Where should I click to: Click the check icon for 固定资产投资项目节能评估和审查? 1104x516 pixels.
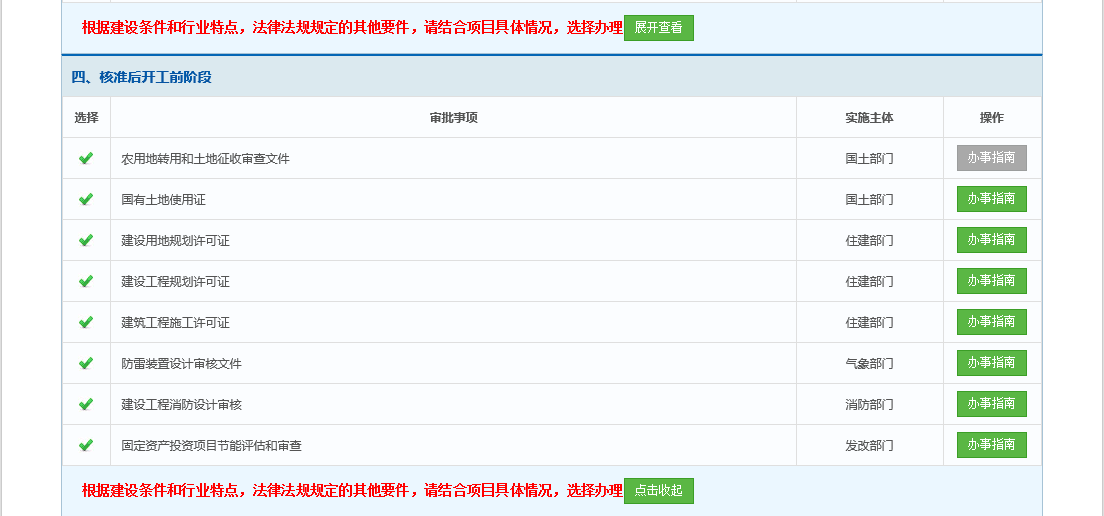(x=86, y=445)
